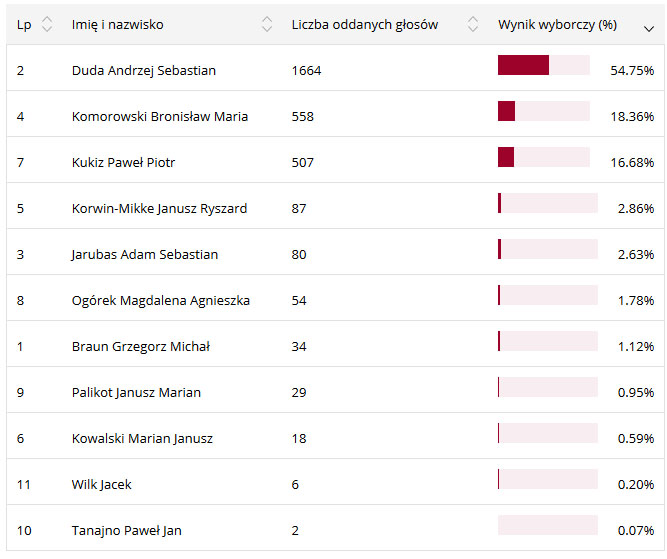Click Komorowski's 18.36% result bar
Image resolution: width=667 pixels, height=559 pixels.
[543, 111]
